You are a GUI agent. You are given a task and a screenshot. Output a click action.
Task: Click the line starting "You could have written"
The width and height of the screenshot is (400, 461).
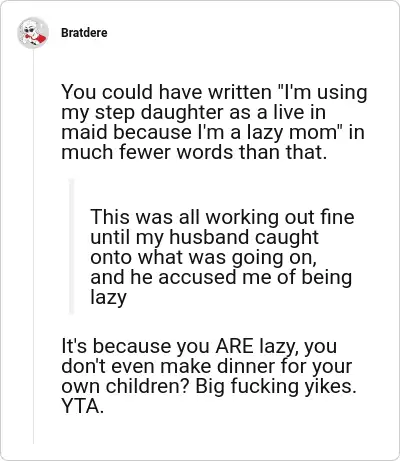[x=214, y=92]
